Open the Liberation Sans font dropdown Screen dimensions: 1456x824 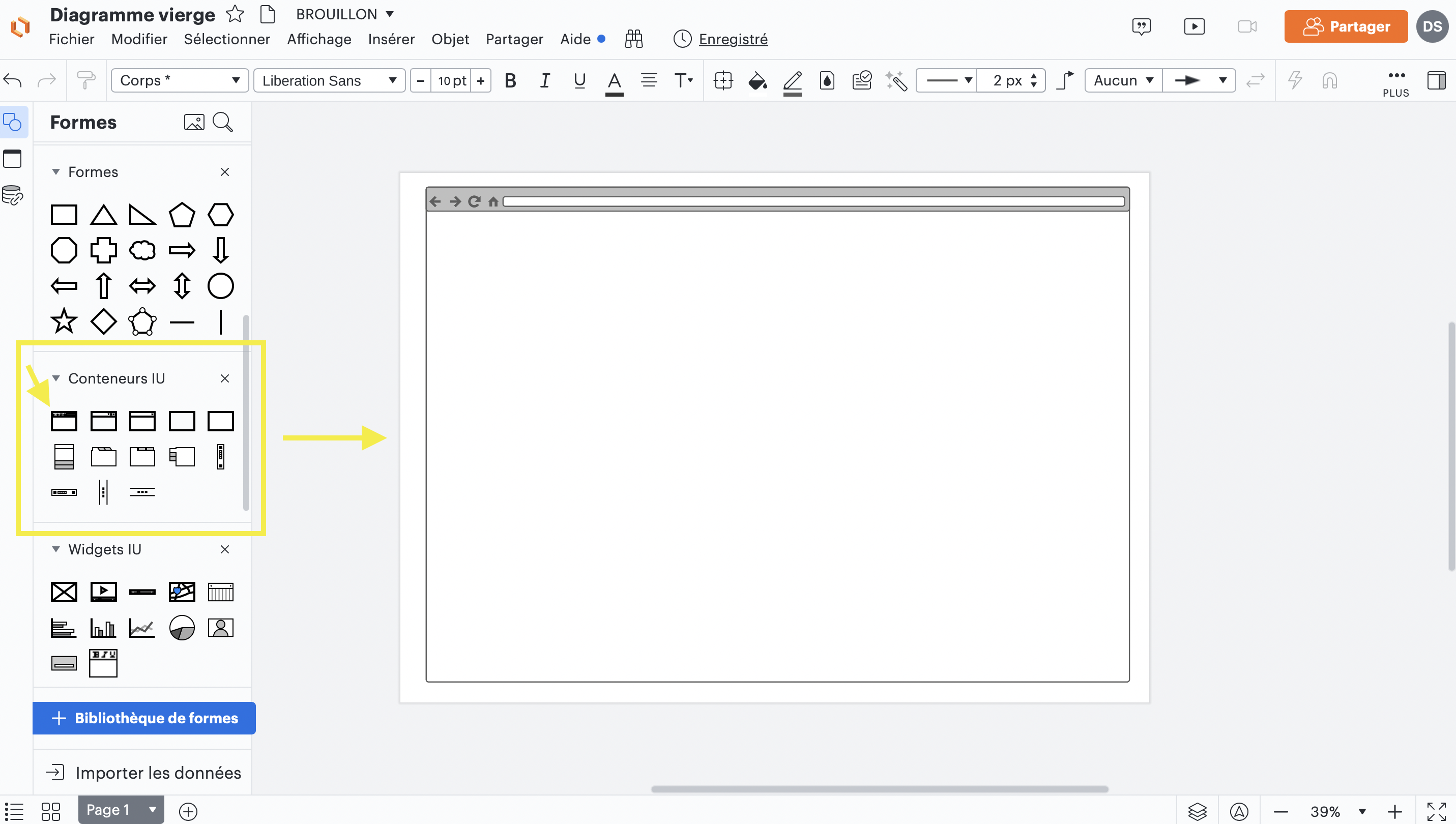329,80
